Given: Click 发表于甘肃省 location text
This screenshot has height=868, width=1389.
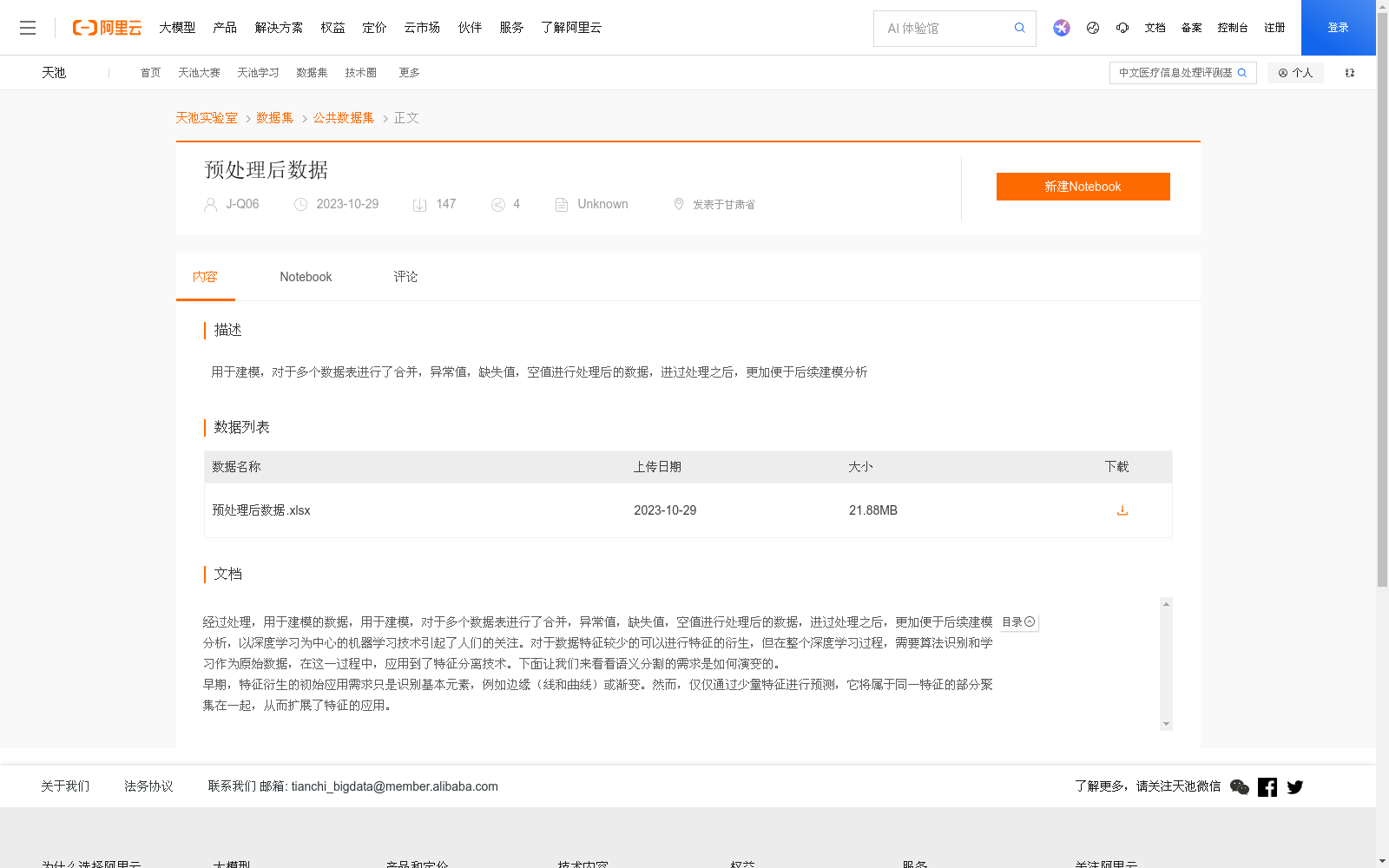Looking at the screenshot, I should [724, 205].
